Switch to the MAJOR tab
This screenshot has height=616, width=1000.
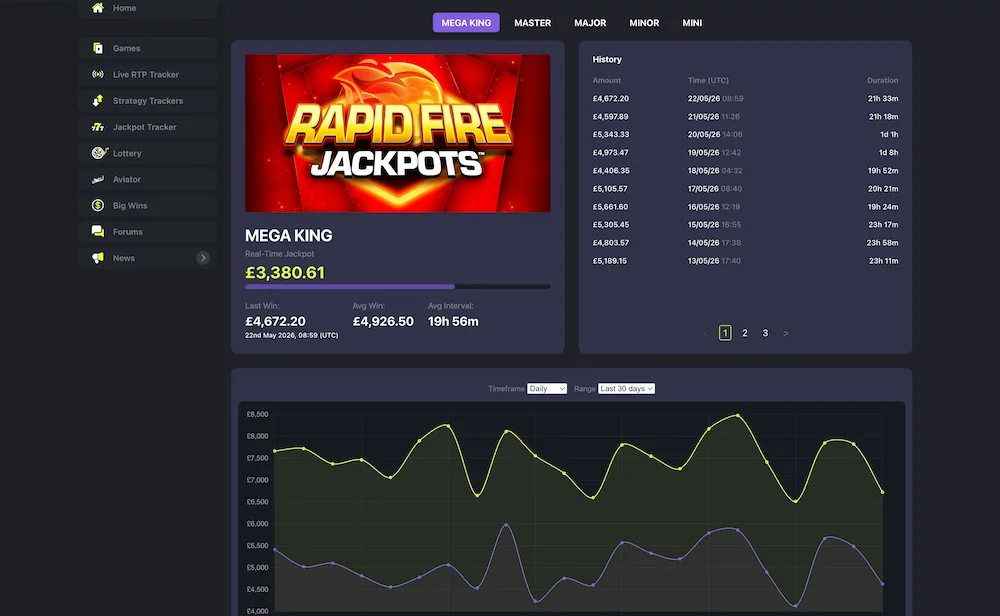point(590,22)
